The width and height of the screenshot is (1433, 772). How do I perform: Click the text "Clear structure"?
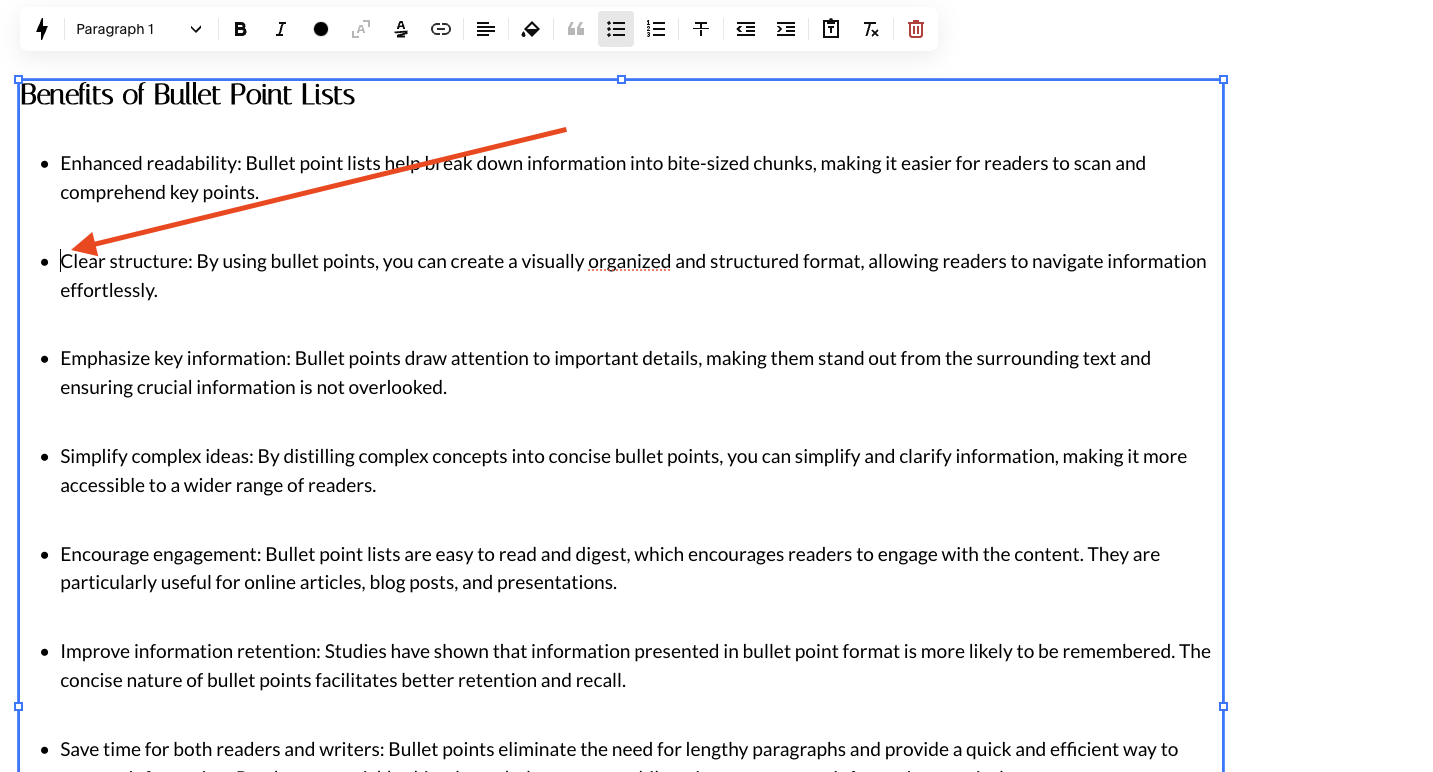pos(125,261)
